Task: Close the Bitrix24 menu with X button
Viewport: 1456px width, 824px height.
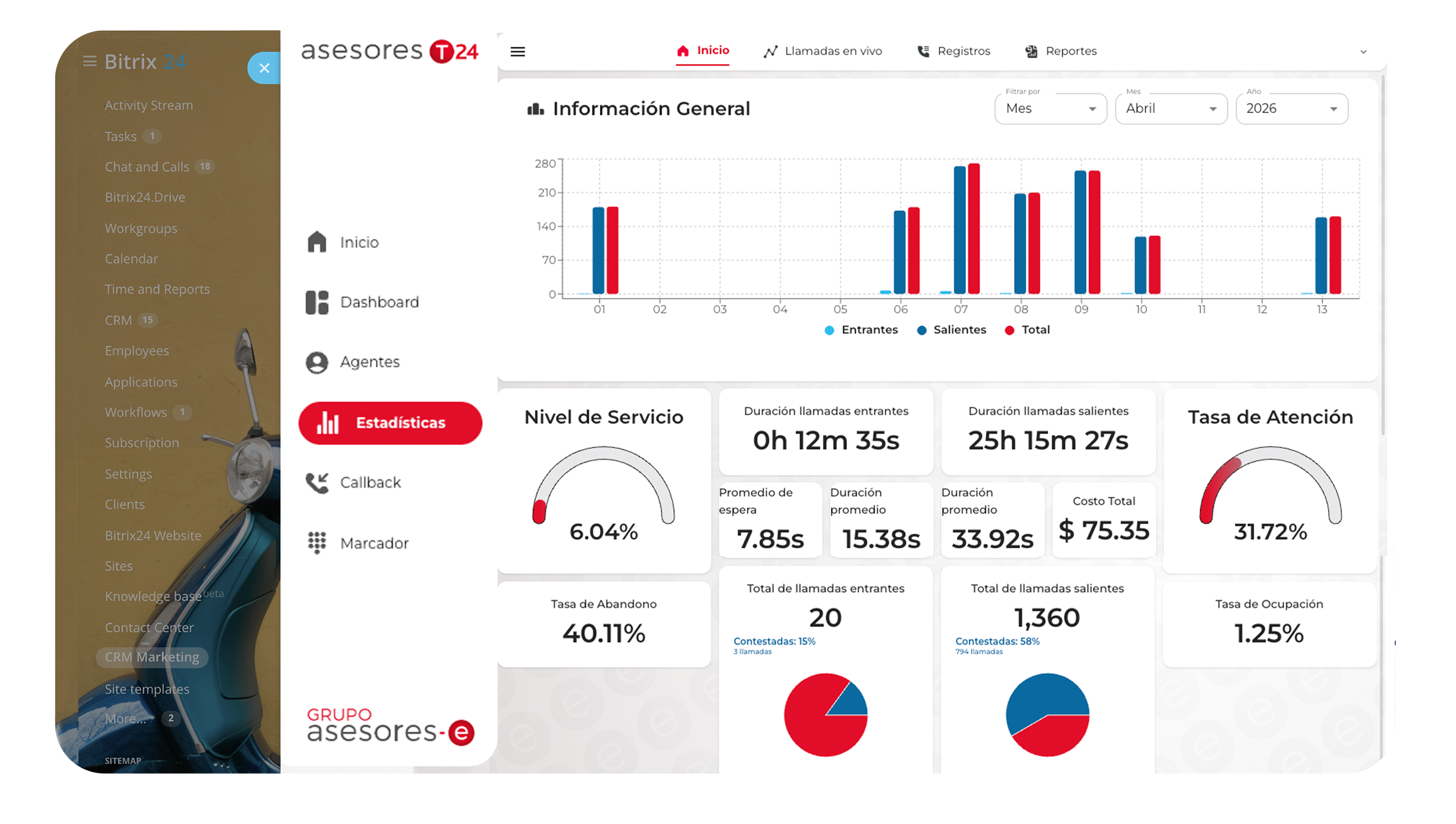Action: (264, 68)
